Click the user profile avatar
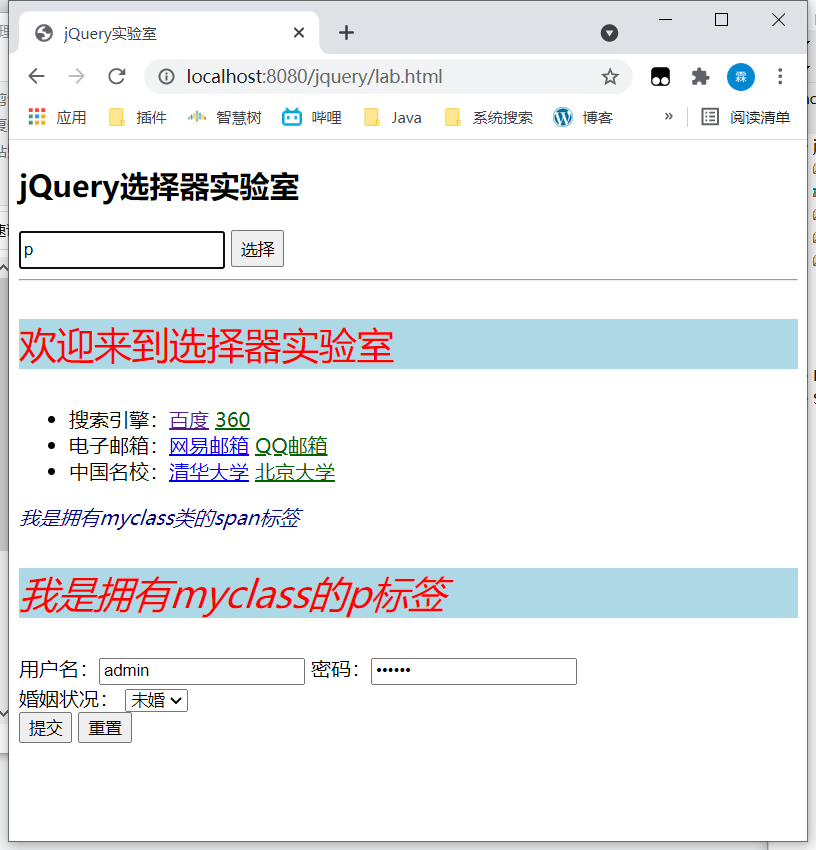Viewport: 816px width, 850px height. 740,77
